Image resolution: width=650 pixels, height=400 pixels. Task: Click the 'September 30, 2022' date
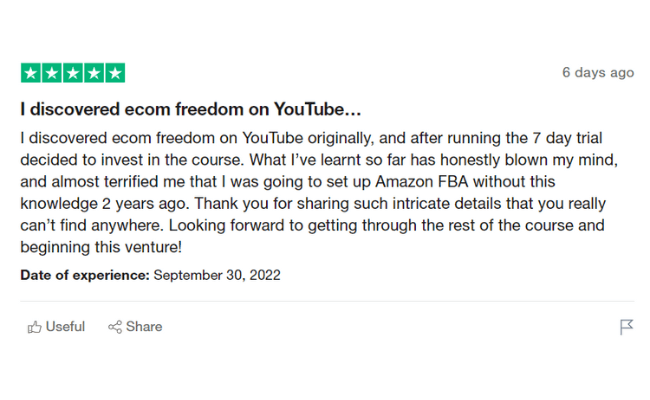pos(217,275)
